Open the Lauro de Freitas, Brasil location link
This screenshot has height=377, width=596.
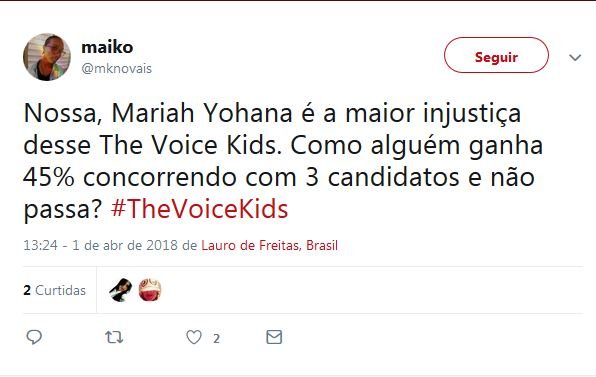(x=269, y=246)
